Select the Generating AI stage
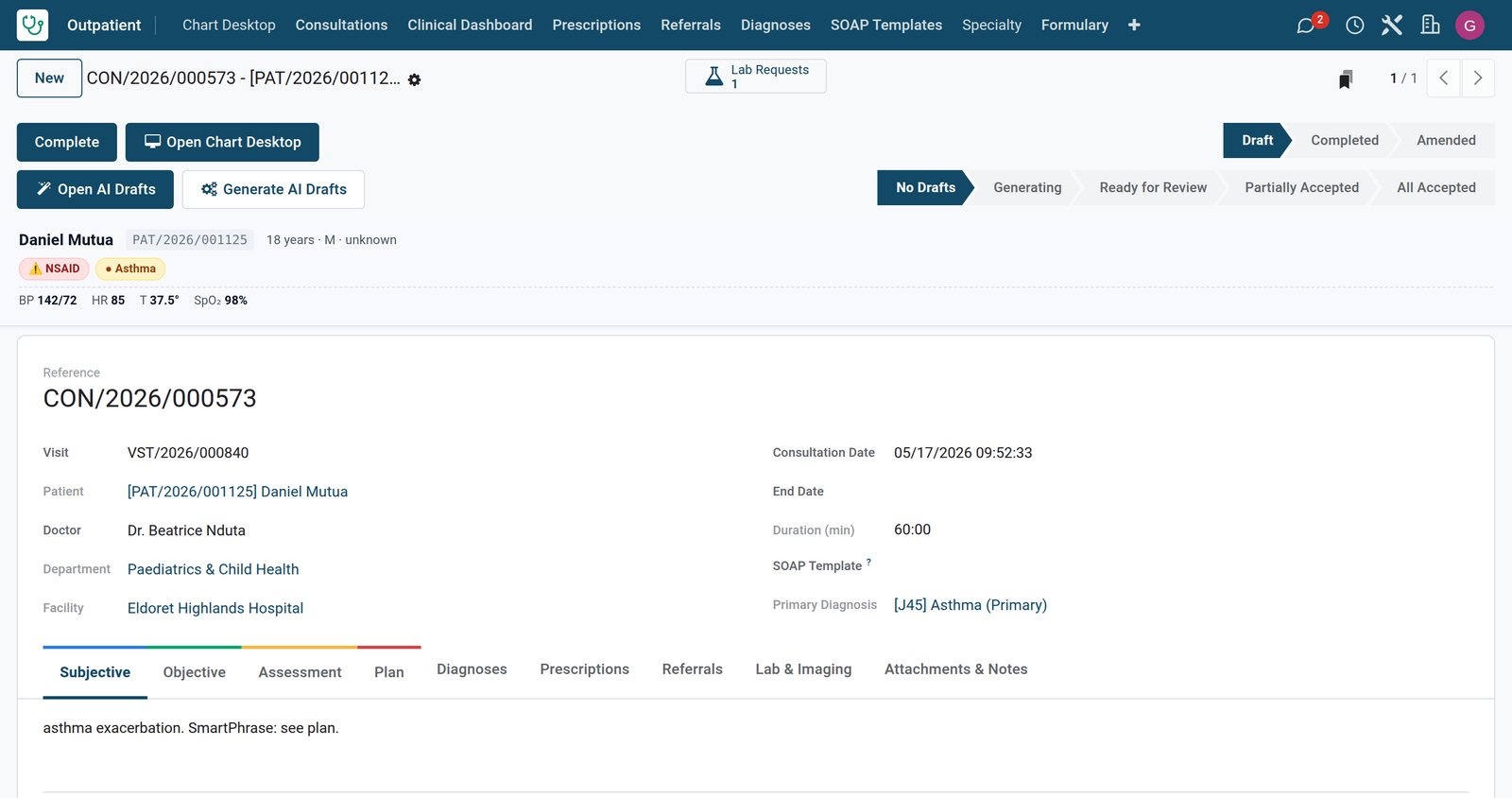Viewport: 1512px width, 798px height. (x=1027, y=187)
